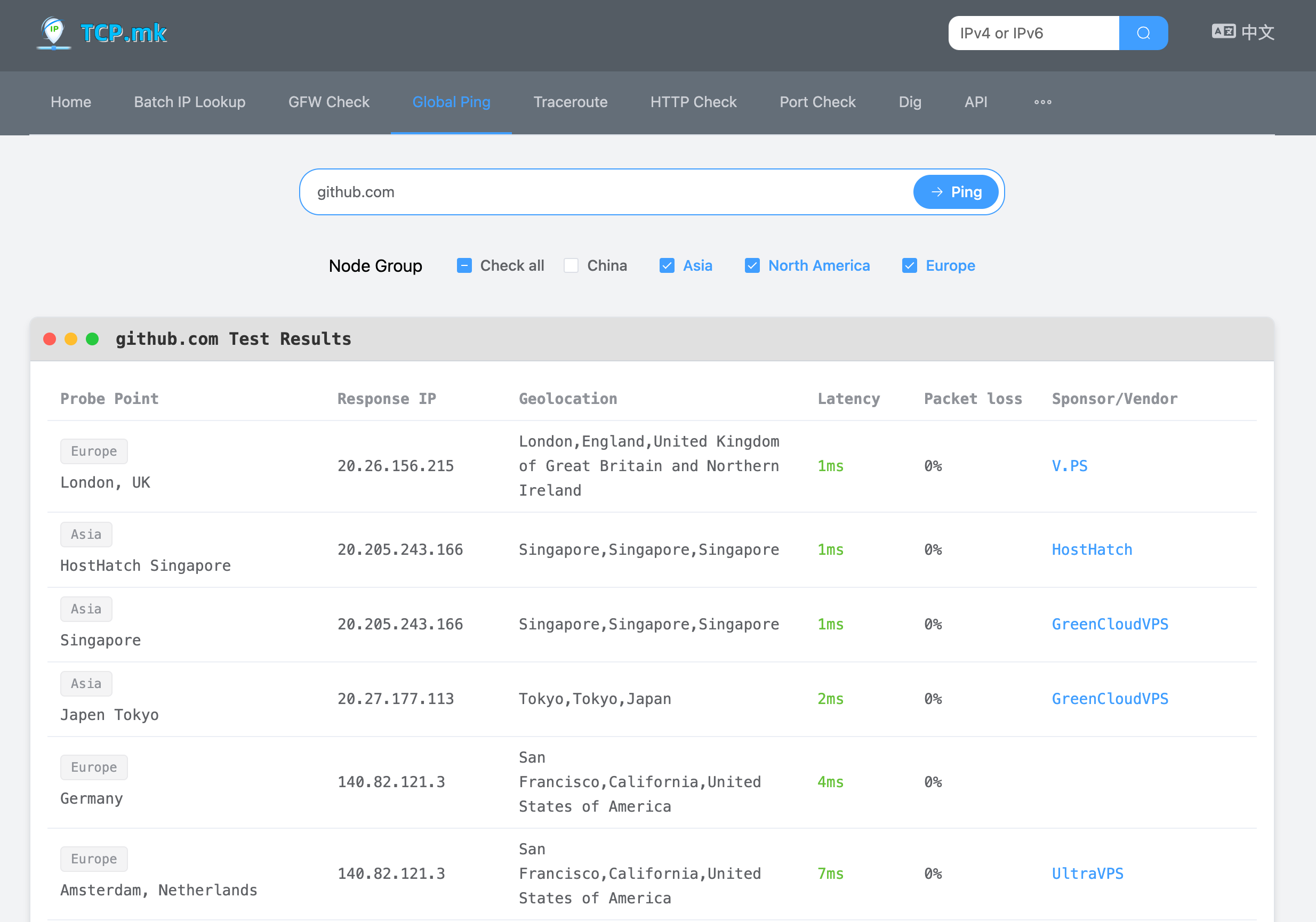
Task: Click the Europe tag in Amsterdam row
Action: [x=94, y=859]
